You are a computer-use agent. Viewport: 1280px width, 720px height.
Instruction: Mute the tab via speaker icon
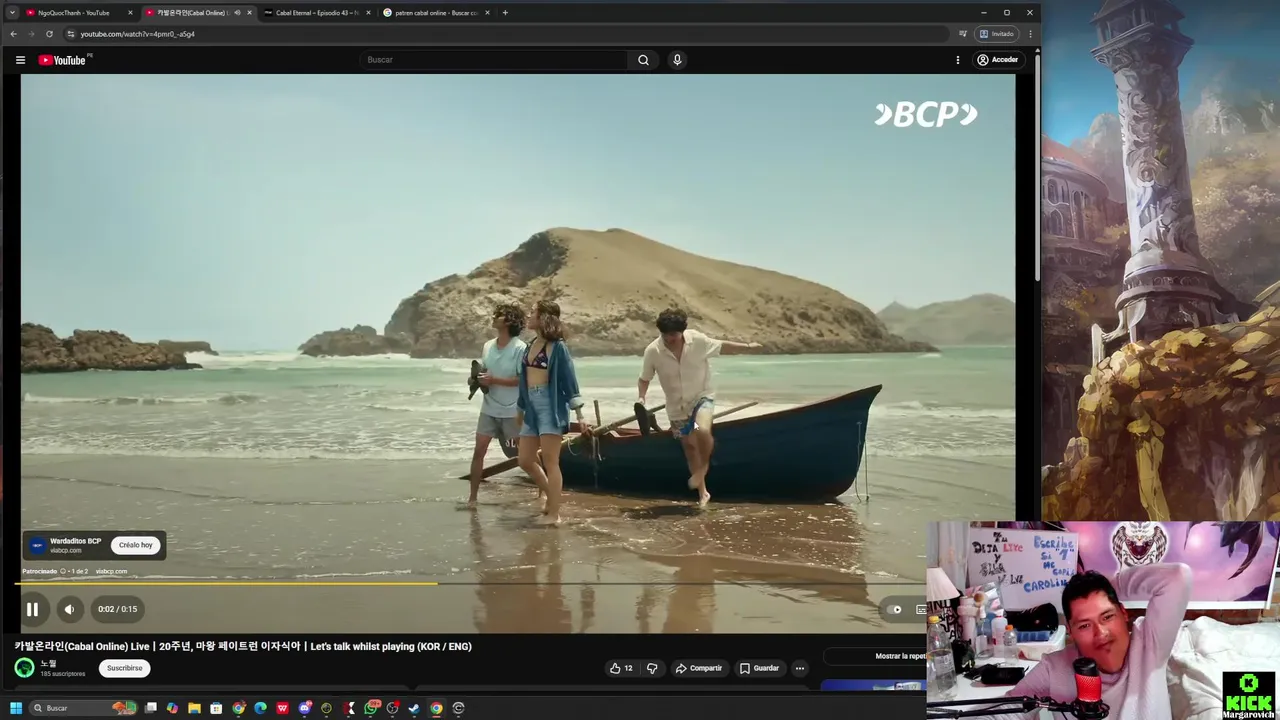[x=237, y=13]
